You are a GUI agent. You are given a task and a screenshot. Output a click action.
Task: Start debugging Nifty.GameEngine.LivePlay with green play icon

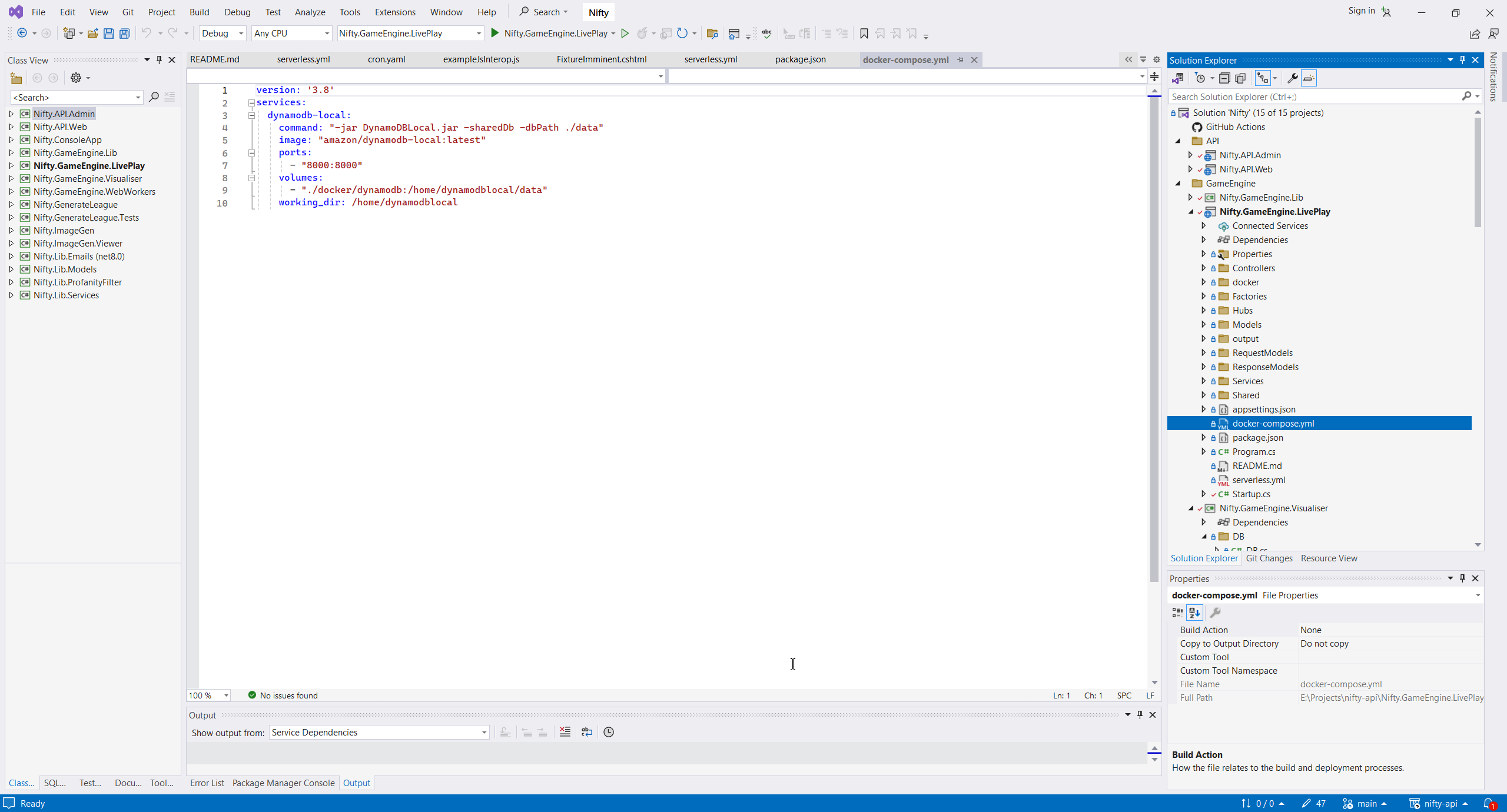click(495, 34)
